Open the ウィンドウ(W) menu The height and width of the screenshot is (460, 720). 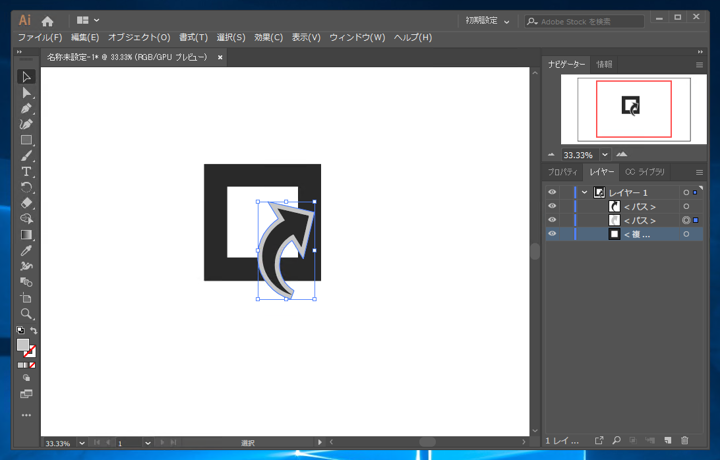(357, 37)
